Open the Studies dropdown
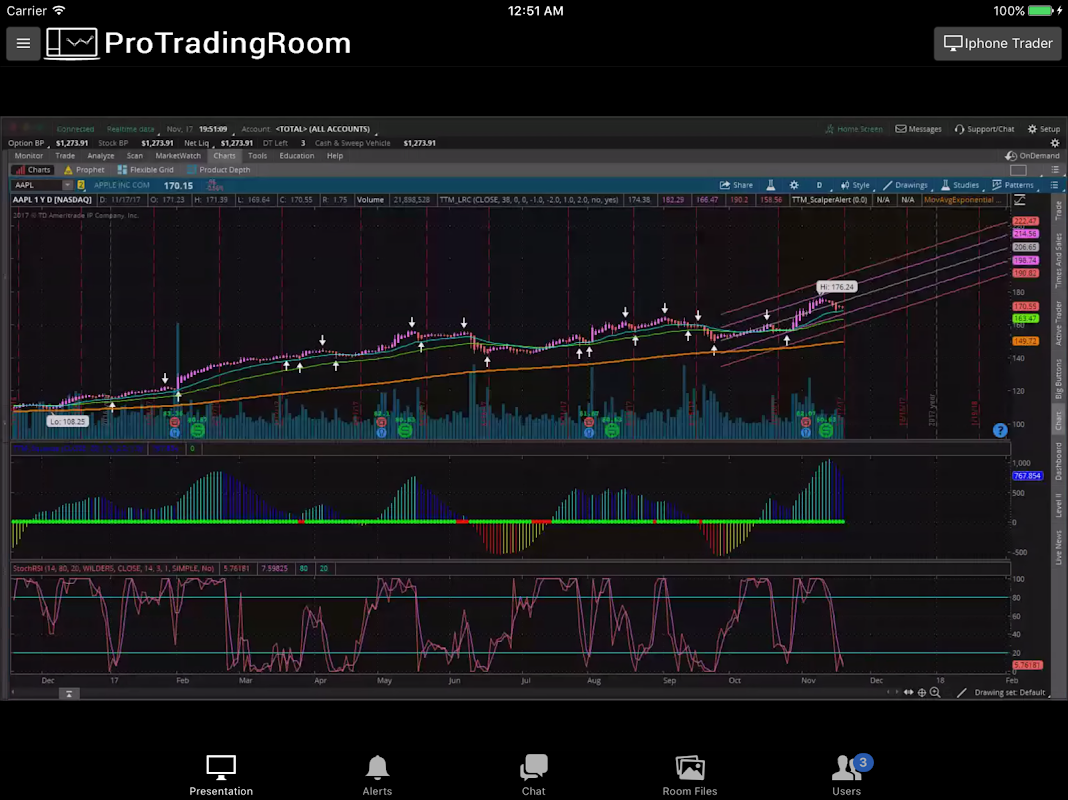1068x800 pixels. click(x=960, y=185)
